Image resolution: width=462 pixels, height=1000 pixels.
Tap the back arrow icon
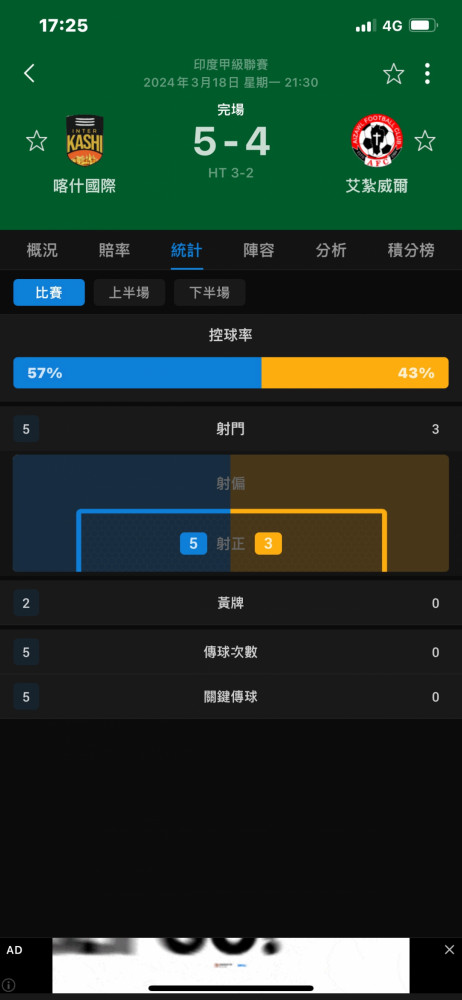[29, 73]
